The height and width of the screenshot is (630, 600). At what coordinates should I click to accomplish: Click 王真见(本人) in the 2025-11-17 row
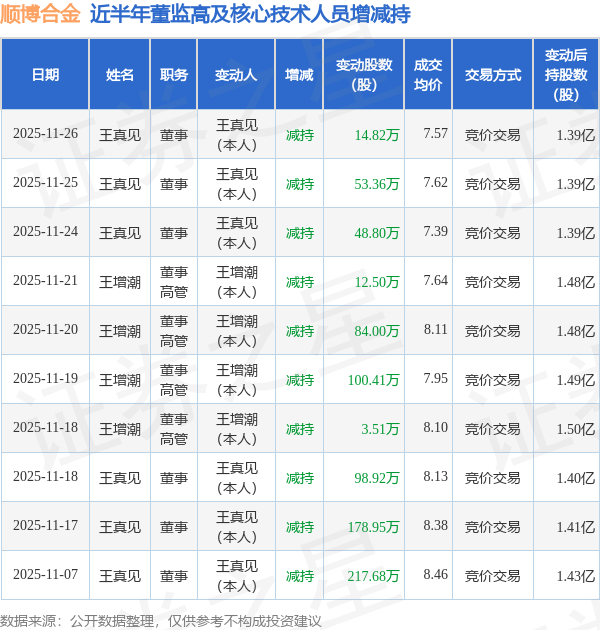(237, 527)
